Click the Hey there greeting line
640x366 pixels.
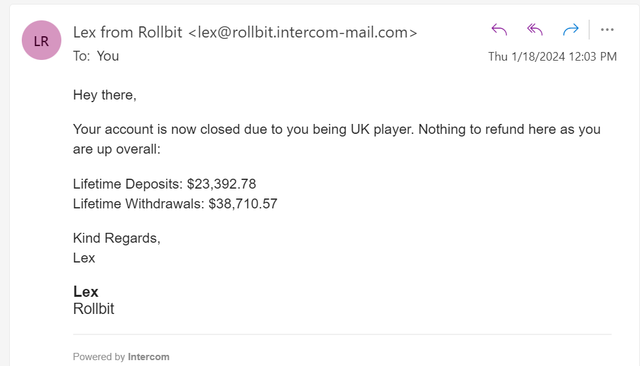104,95
